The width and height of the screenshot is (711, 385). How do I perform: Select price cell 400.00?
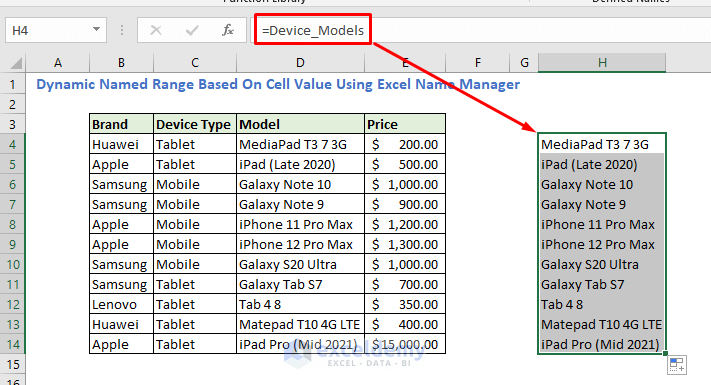(405, 324)
